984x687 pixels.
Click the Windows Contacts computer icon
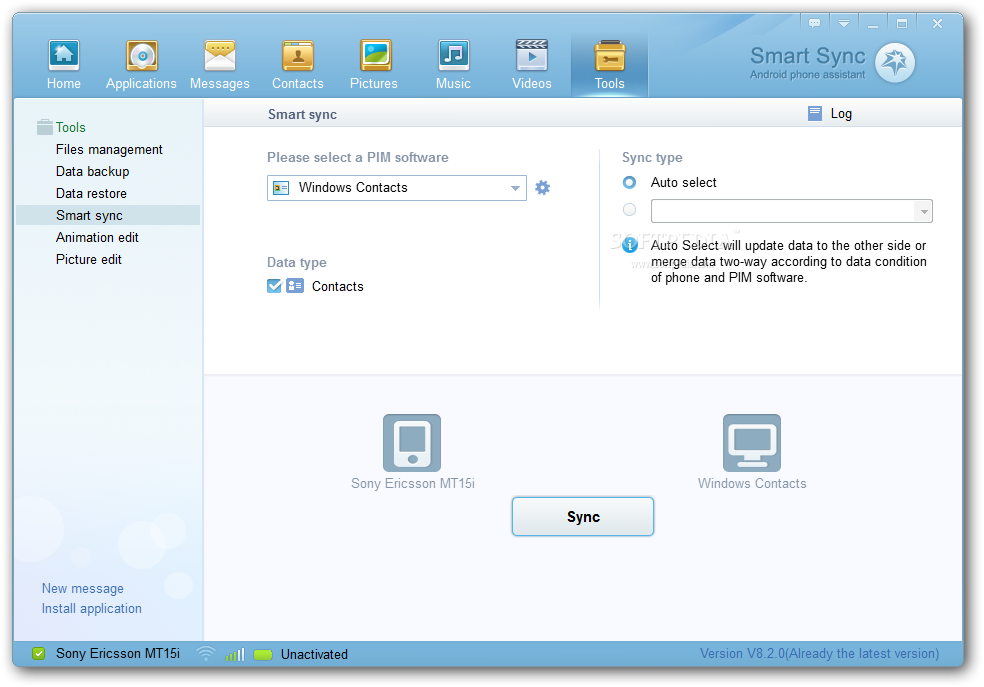pos(752,442)
